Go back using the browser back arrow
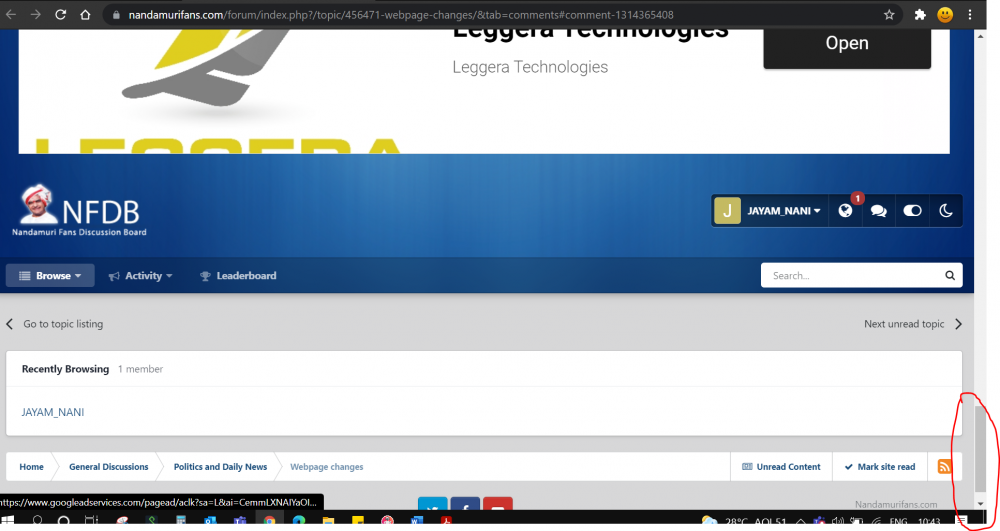 [11, 15]
